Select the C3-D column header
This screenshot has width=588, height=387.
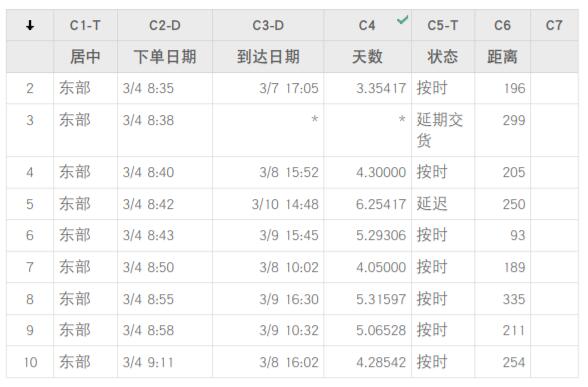tap(268, 25)
